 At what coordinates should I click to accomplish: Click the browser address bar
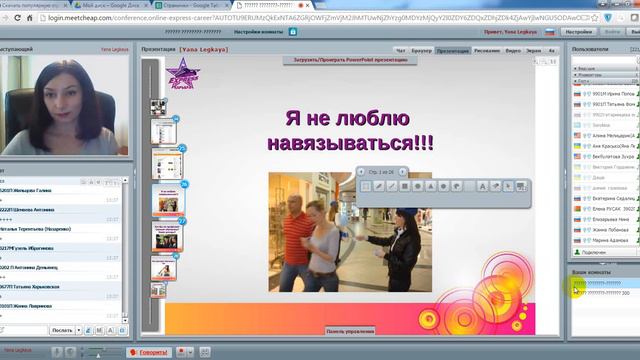(x=314, y=18)
